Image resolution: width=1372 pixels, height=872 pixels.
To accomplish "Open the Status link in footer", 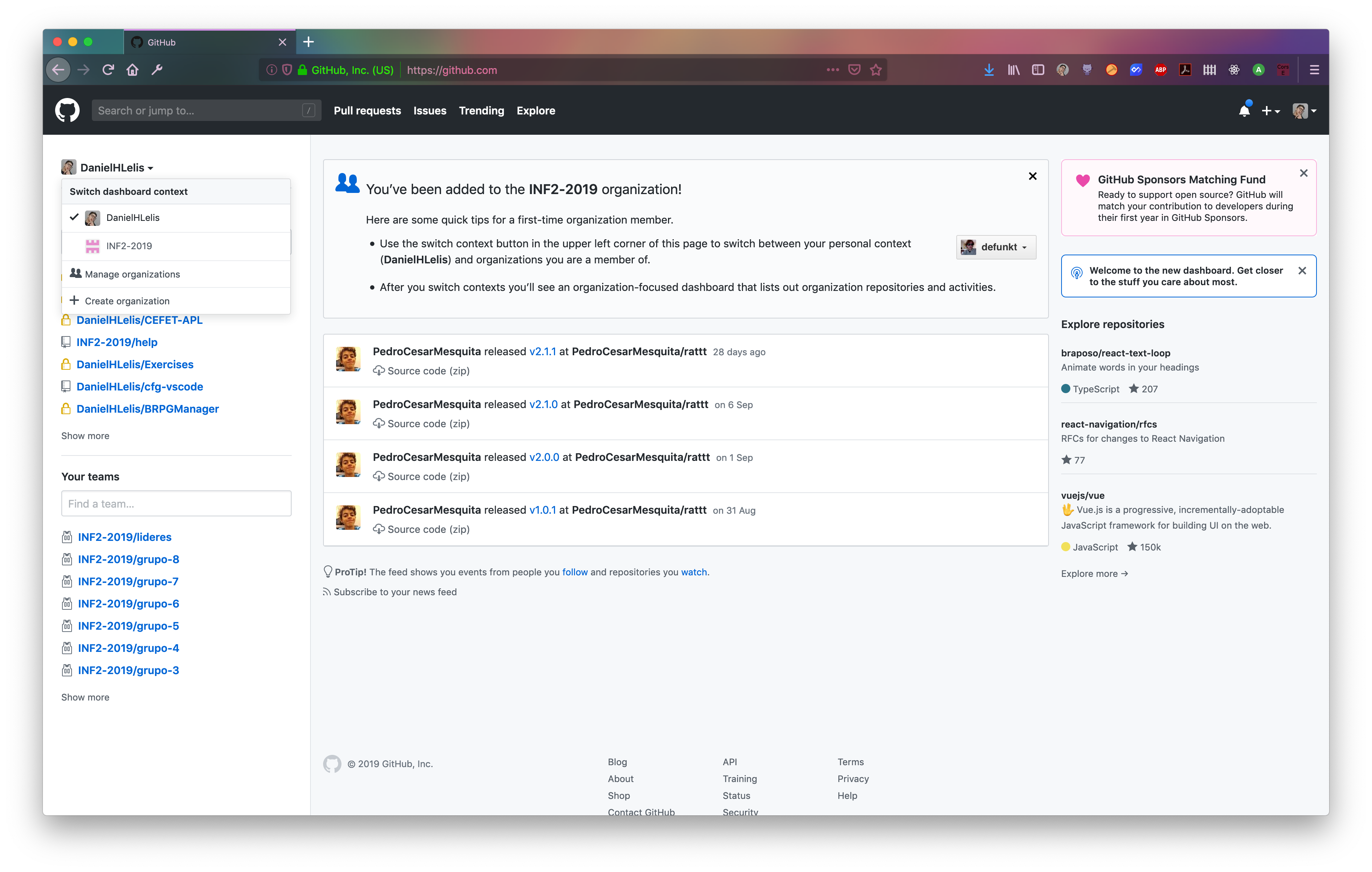I will 736,796.
